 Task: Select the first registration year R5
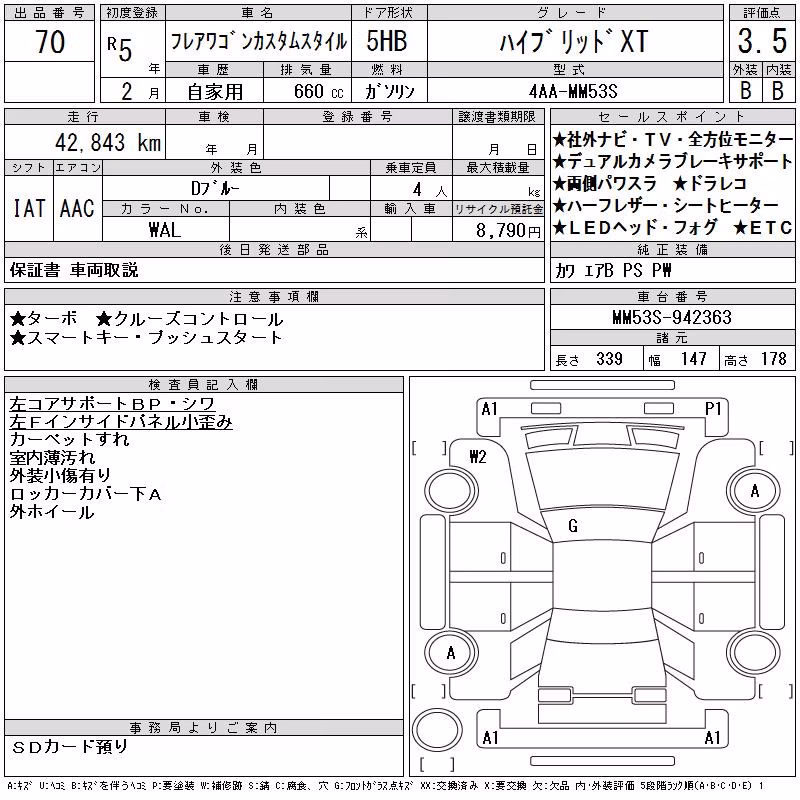coord(120,49)
